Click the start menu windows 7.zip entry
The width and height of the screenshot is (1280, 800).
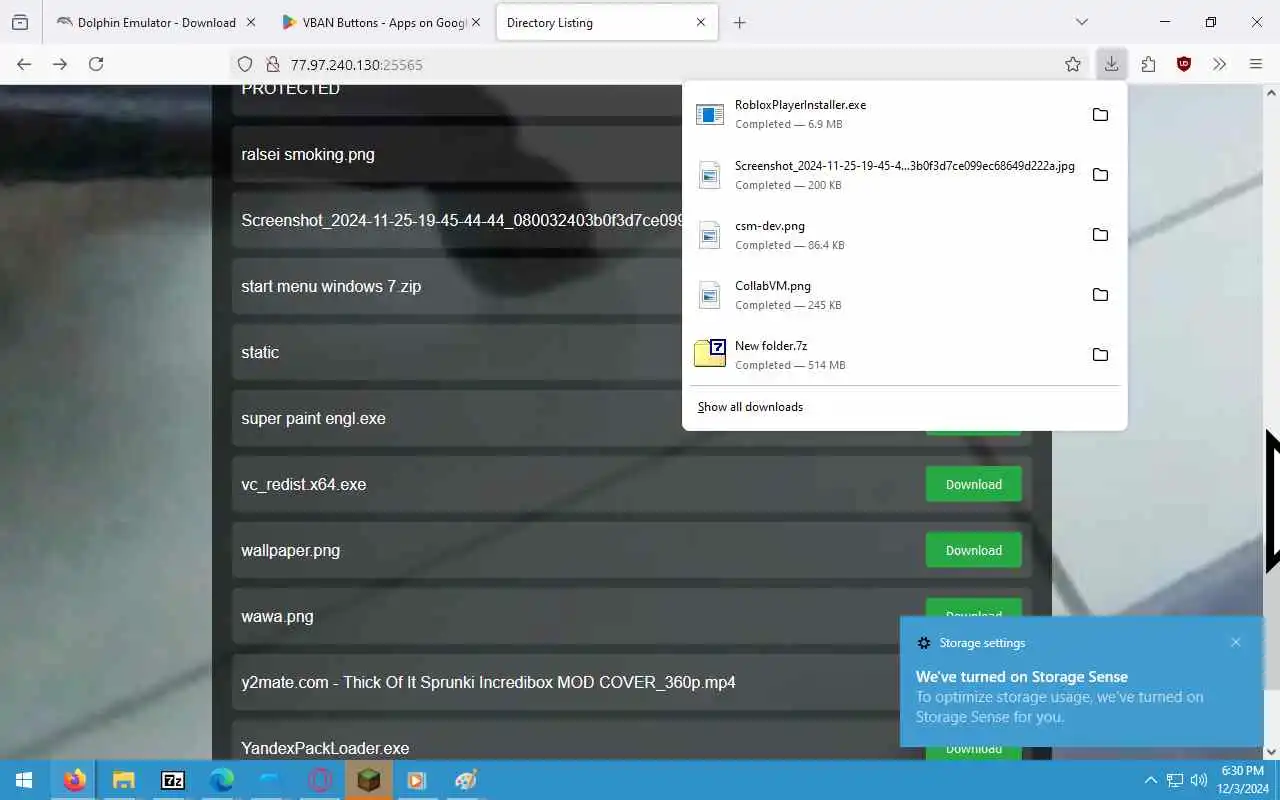pyautogui.click(x=331, y=286)
